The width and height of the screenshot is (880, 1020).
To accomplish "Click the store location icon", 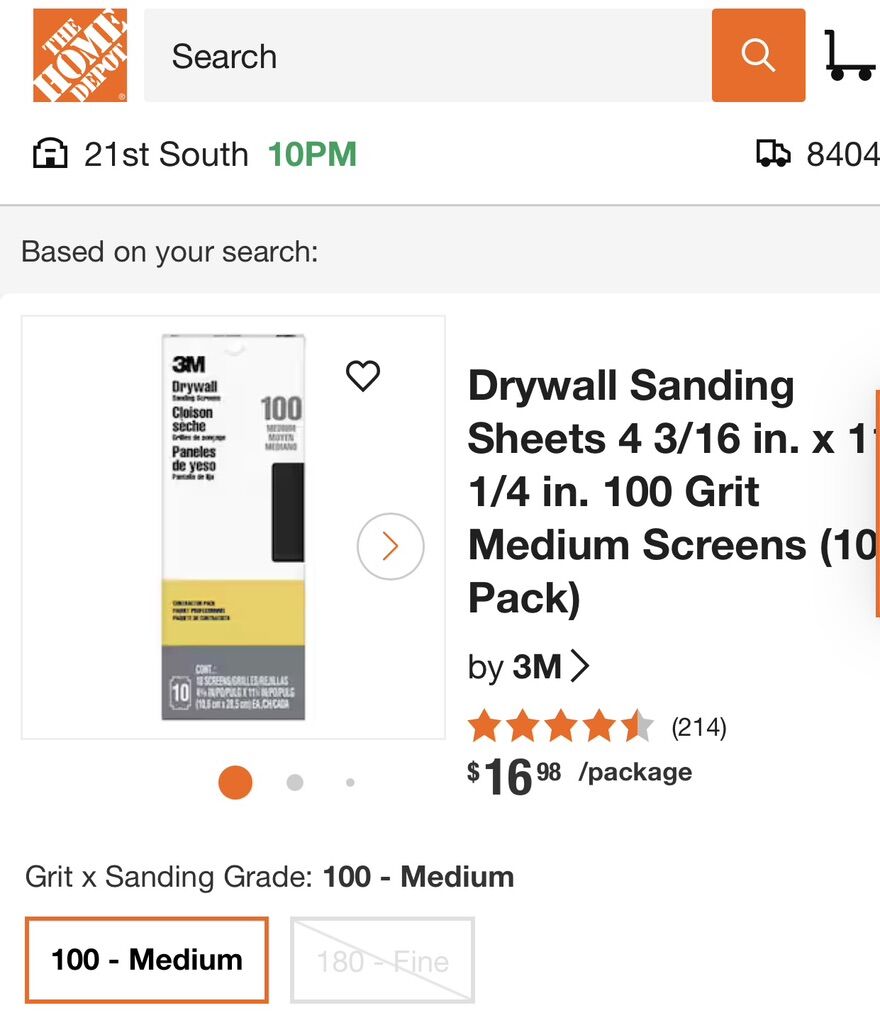I will pos(50,155).
